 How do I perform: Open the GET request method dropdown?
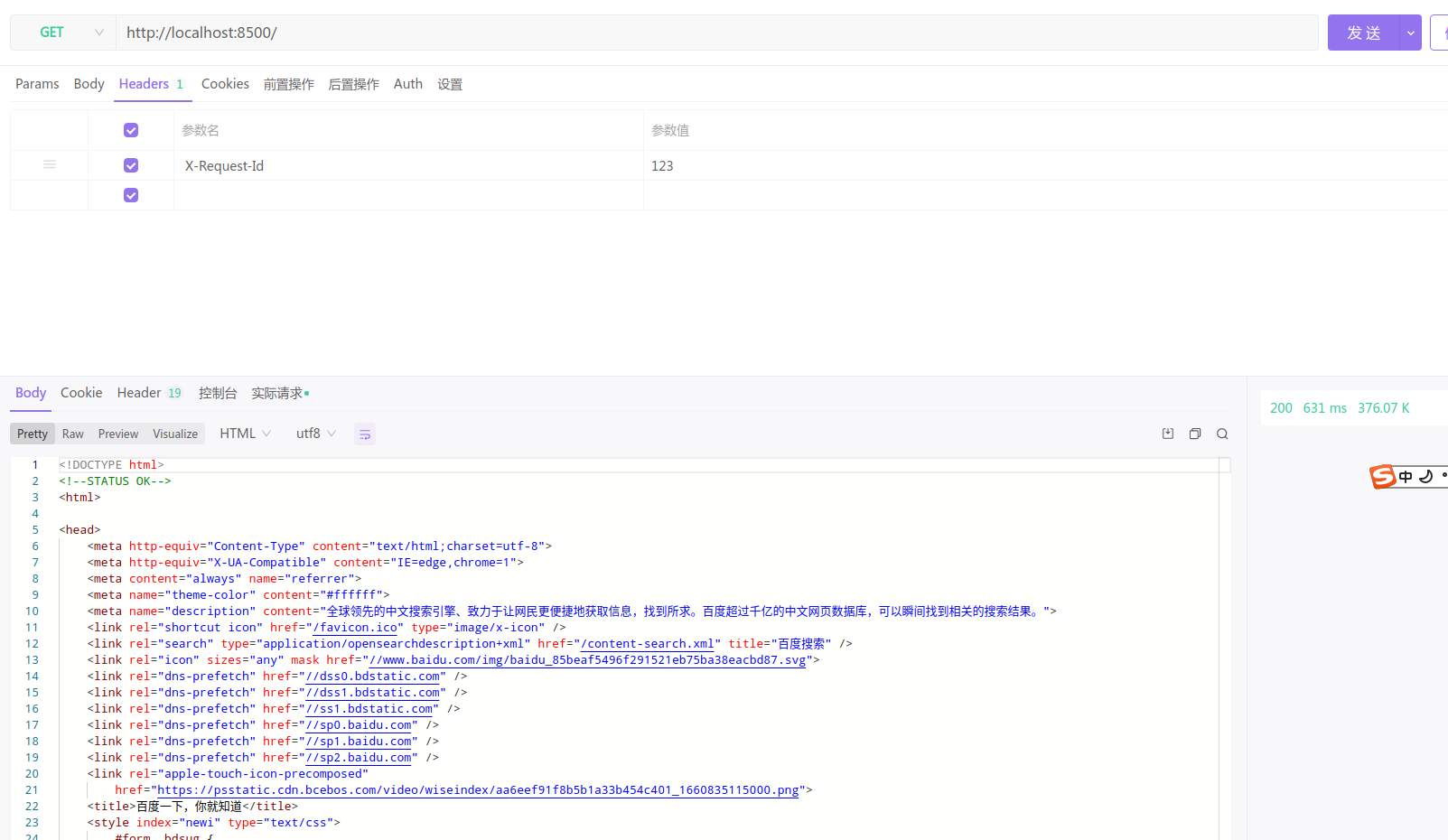tap(63, 33)
